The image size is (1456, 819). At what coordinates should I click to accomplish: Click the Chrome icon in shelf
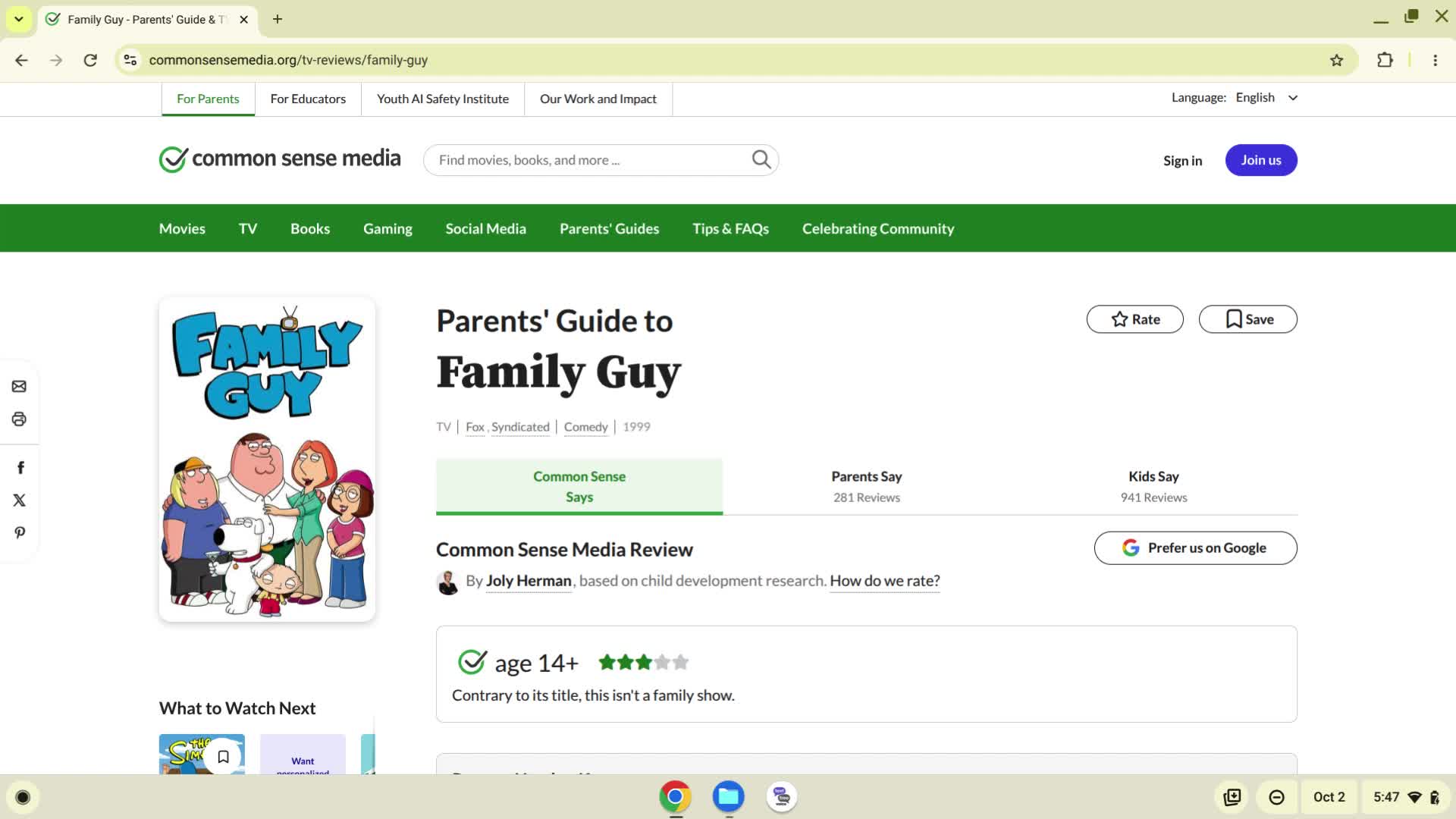point(675,796)
